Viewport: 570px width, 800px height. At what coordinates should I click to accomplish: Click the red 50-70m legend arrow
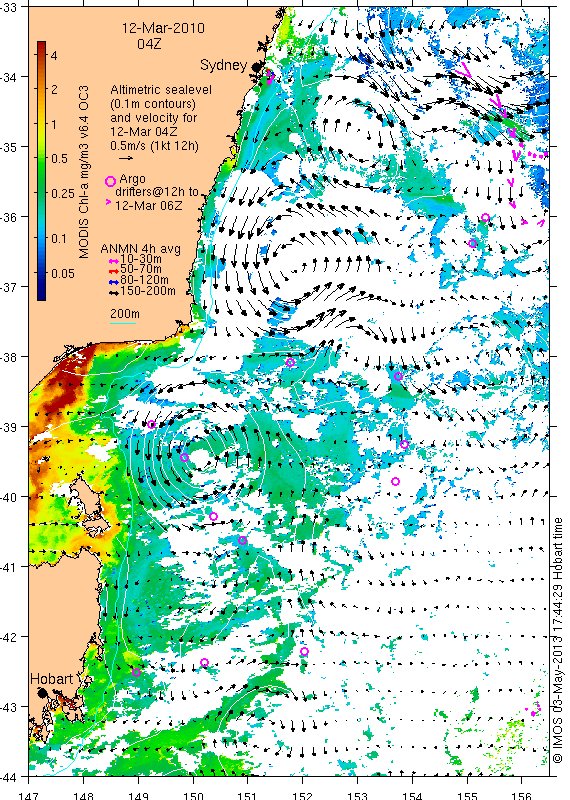pos(114,270)
